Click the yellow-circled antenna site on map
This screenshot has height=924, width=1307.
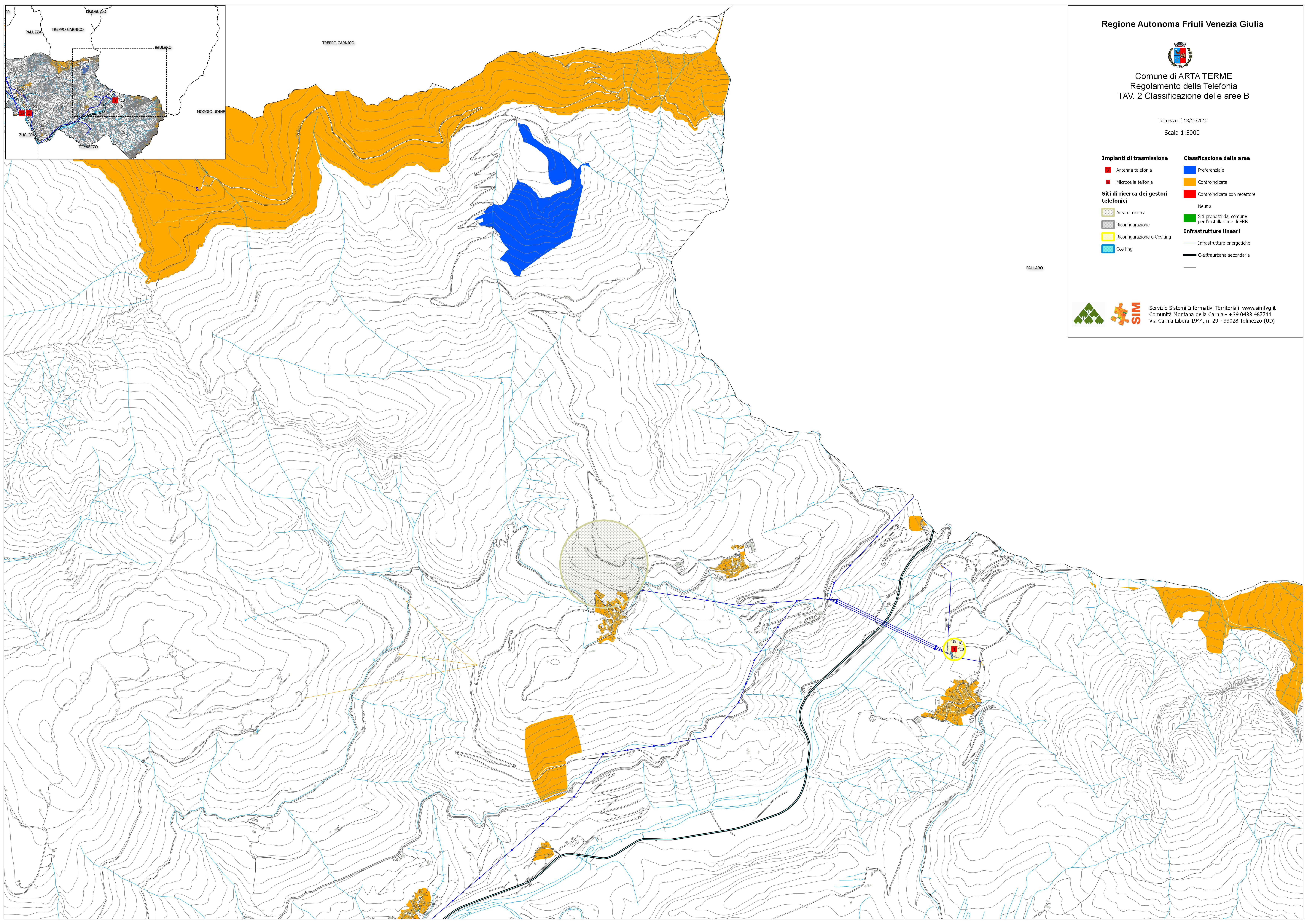click(x=954, y=649)
